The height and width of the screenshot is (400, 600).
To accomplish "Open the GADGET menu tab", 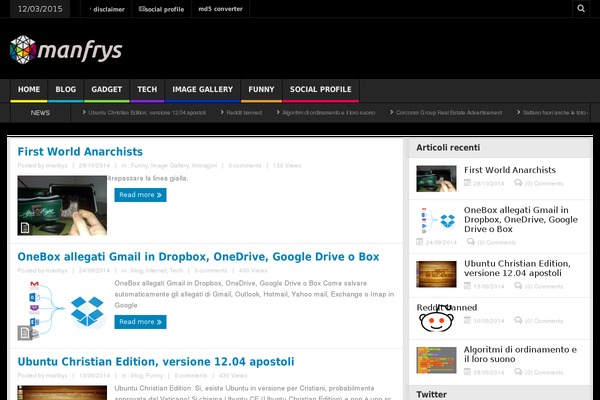I will coord(106,90).
